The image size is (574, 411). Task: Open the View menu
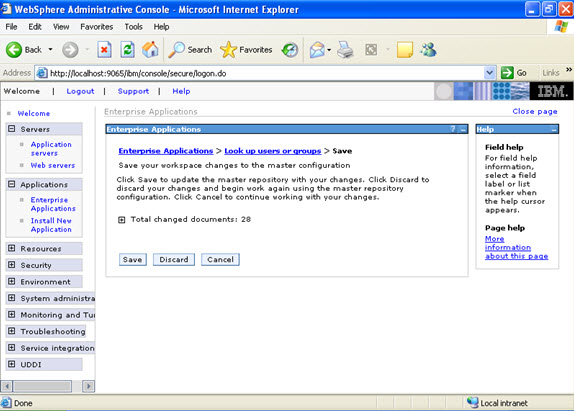coord(61,27)
